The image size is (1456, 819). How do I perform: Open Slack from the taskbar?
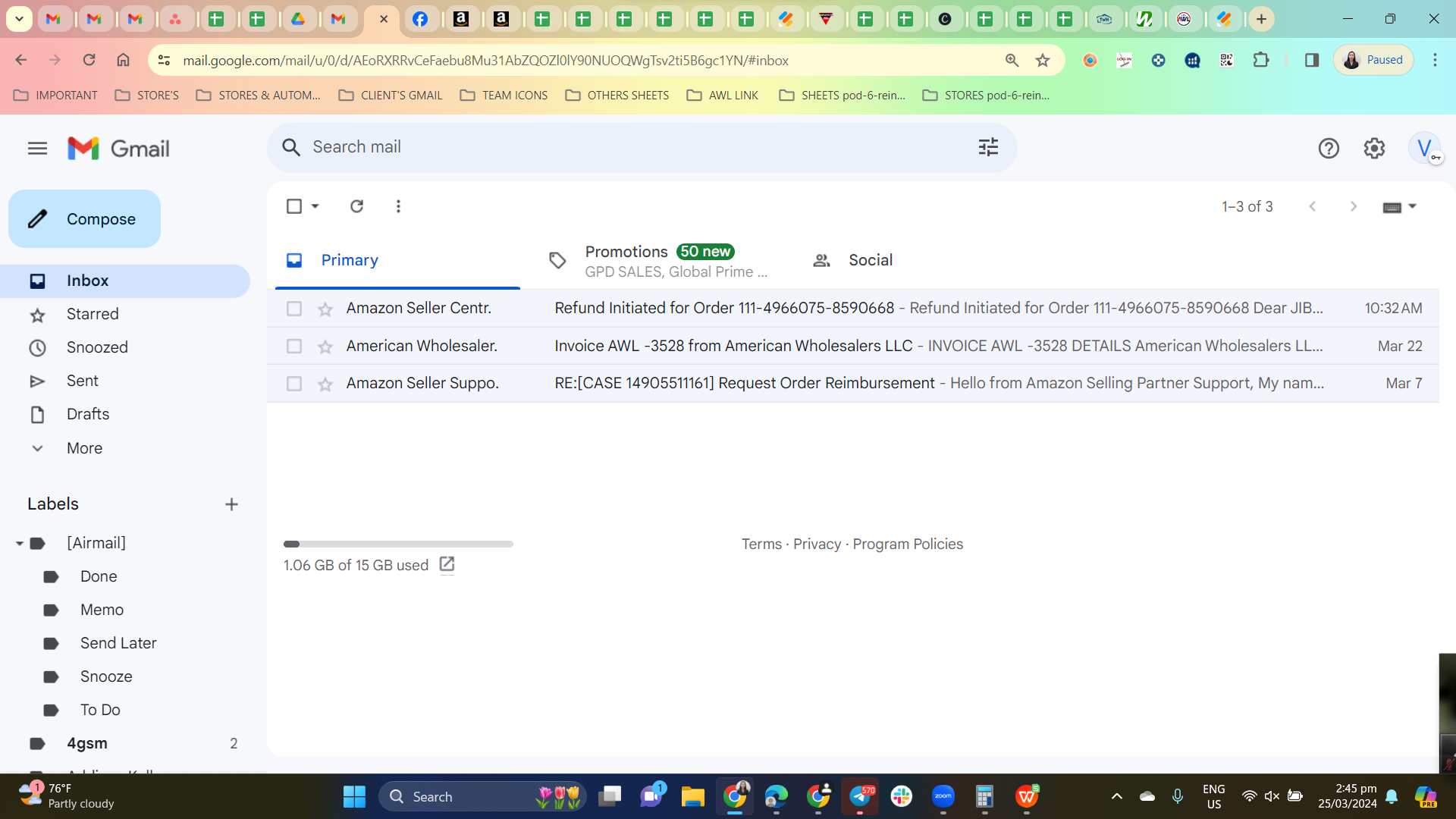click(x=902, y=796)
